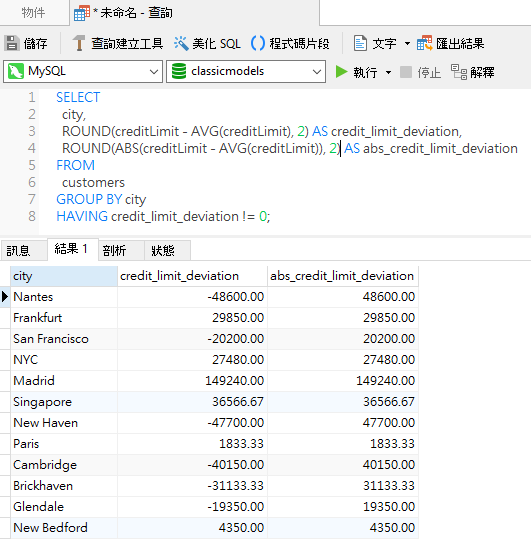Click the 美化 SQL button label
The width and height of the screenshot is (531, 544).
pyautogui.click(x=216, y=44)
